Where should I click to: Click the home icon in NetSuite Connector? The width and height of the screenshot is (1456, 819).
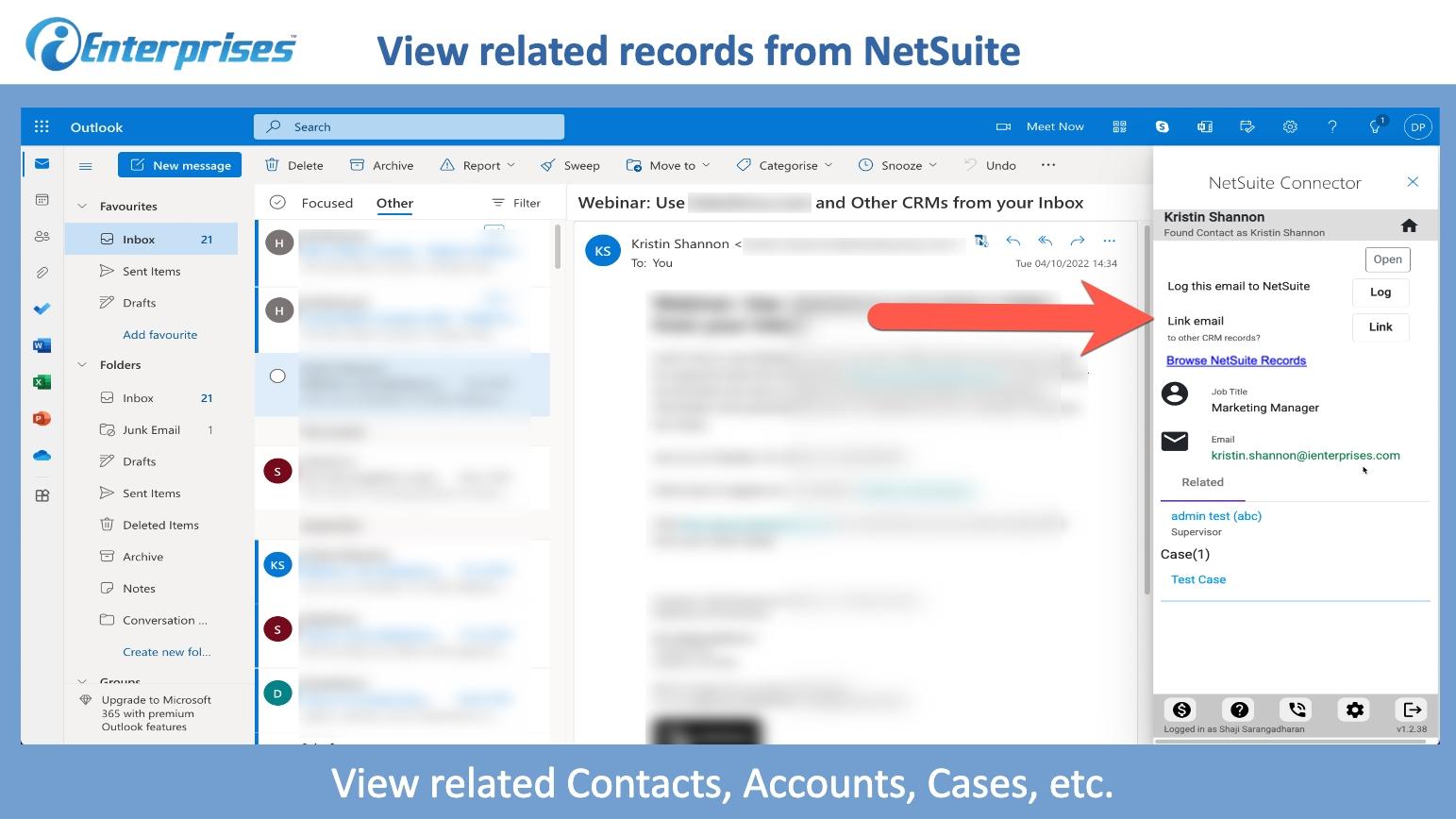(x=1409, y=226)
